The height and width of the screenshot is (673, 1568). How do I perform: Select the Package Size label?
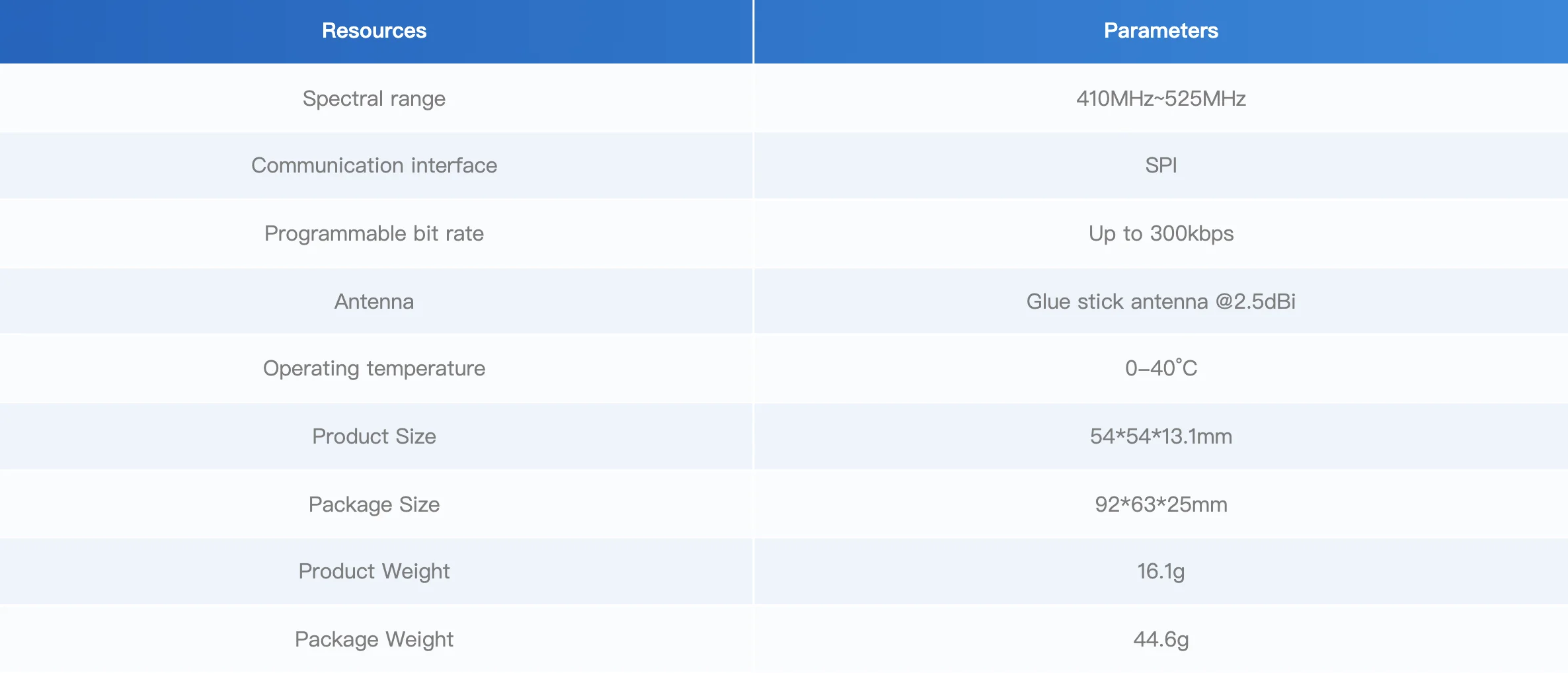click(374, 504)
